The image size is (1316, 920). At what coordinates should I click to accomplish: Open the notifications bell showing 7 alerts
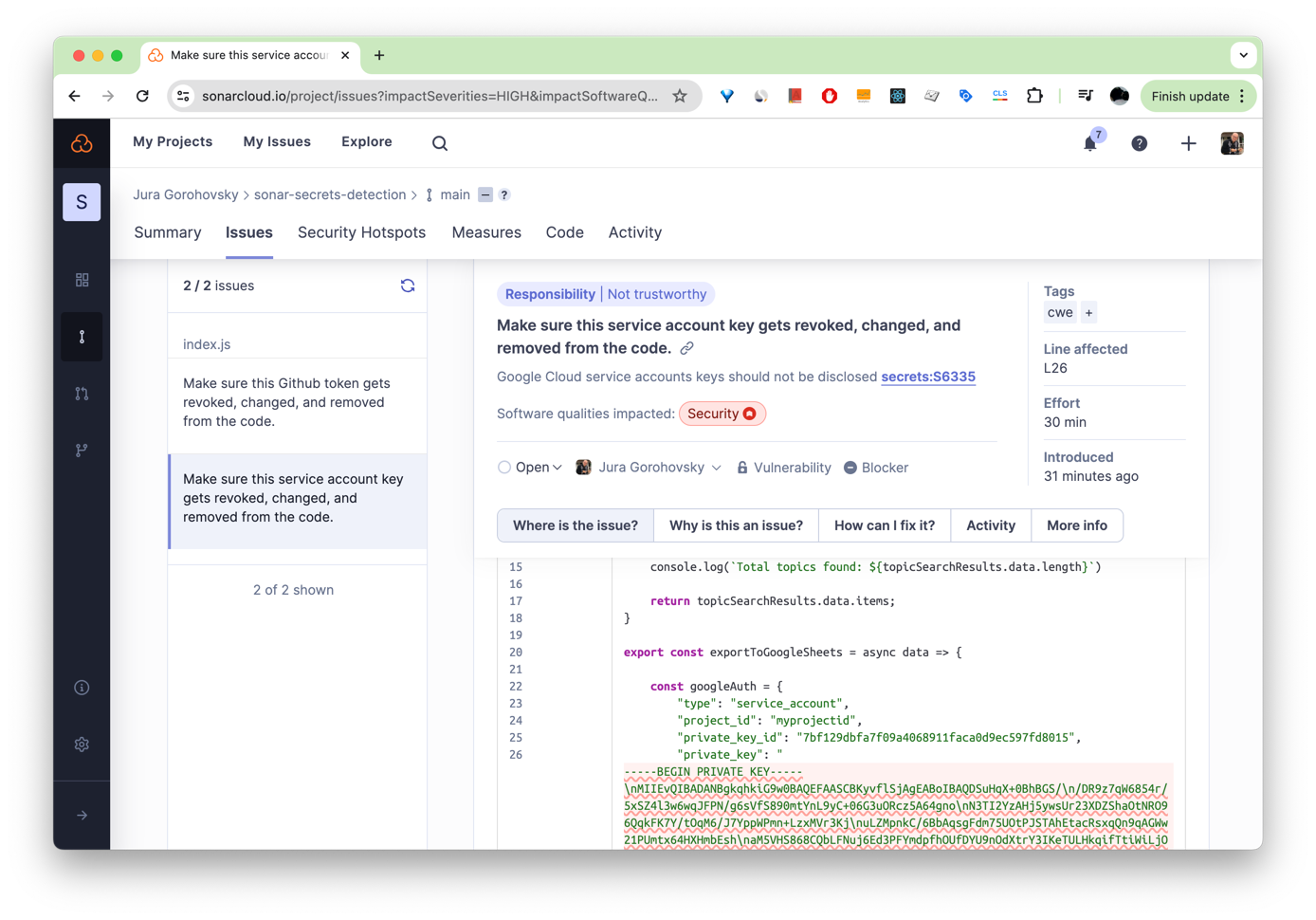(x=1090, y=143)
